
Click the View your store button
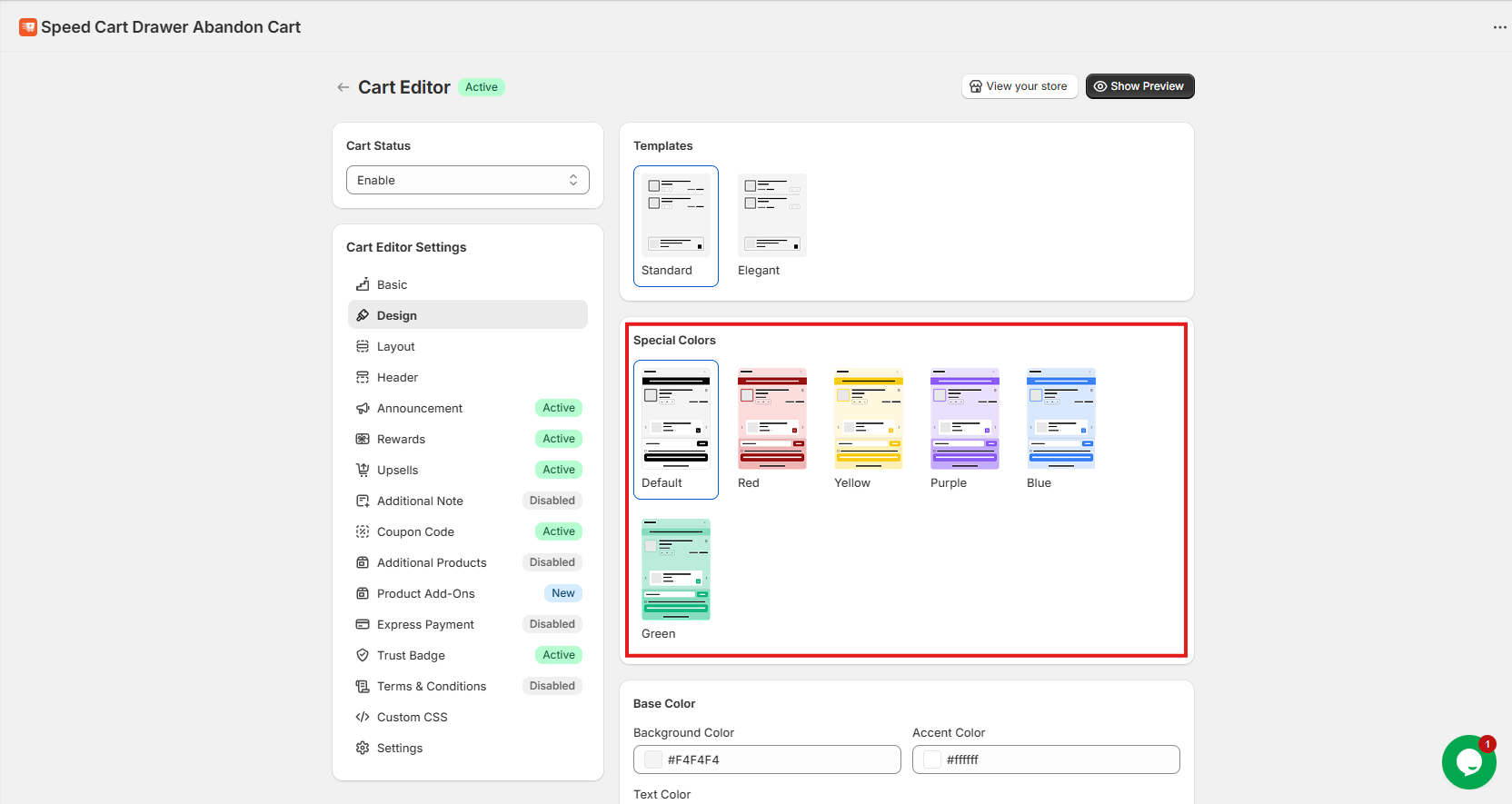[x=1019, y=86]
